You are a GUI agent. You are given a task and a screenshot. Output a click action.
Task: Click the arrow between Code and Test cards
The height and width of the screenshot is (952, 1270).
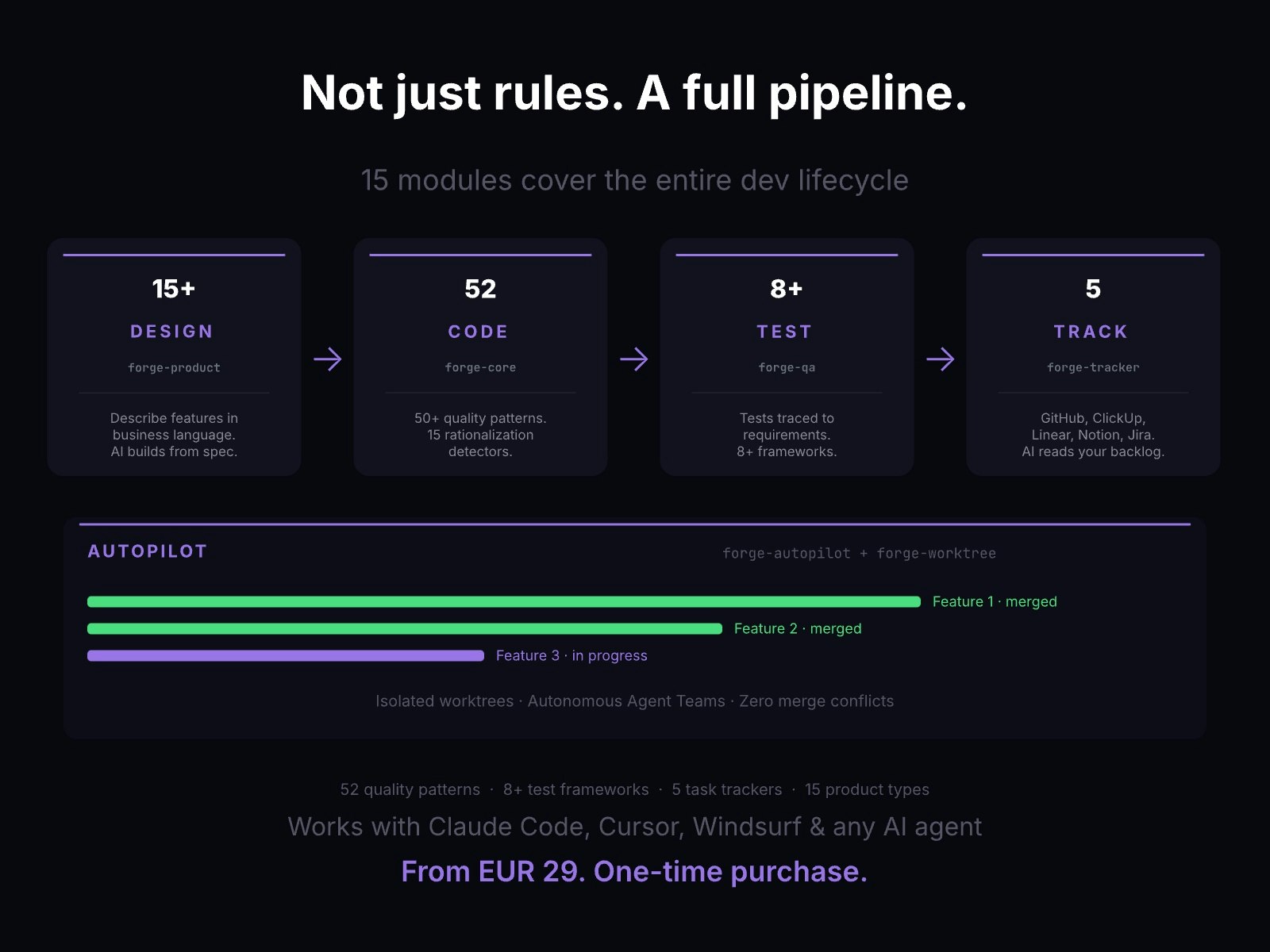(x=633, y=359)
